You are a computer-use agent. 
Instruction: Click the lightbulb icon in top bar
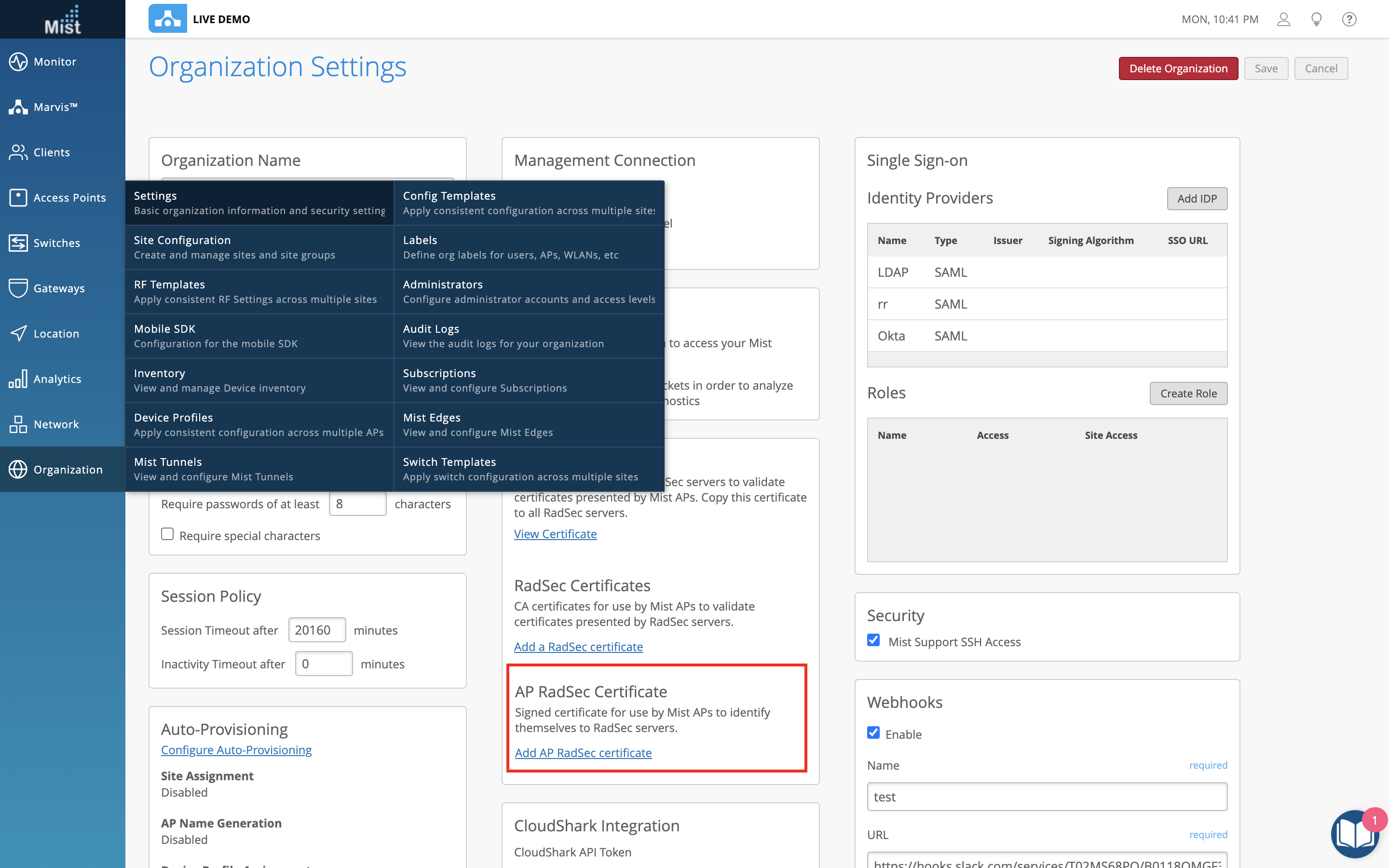tap(1316, 19)
